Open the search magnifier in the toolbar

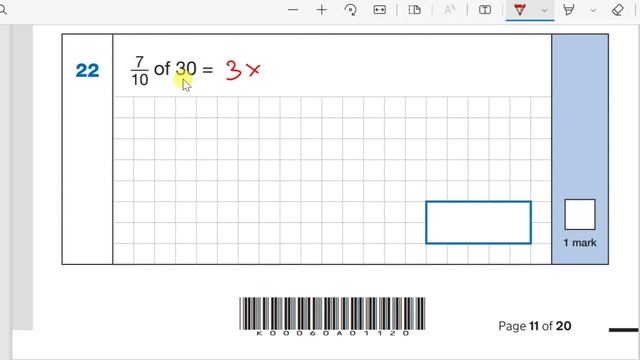point(2,10)
